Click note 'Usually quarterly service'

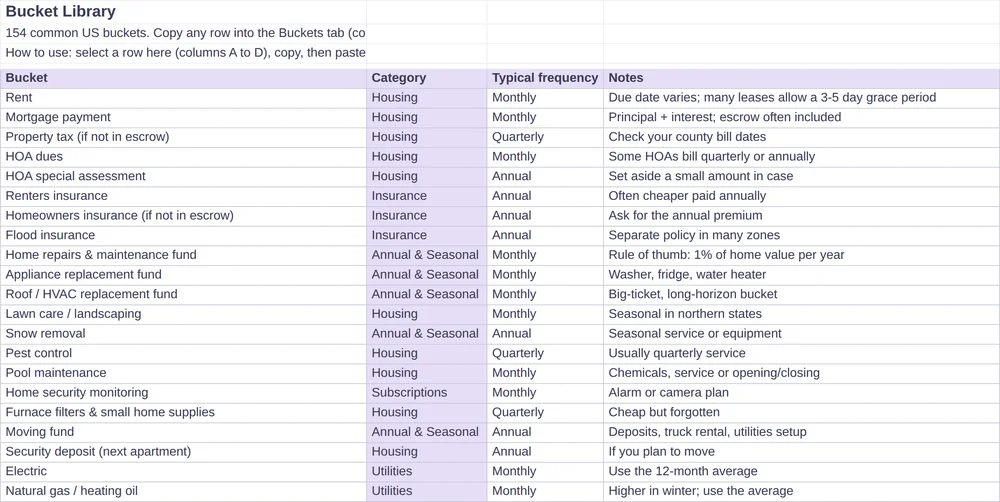click(x=802, y=353)
